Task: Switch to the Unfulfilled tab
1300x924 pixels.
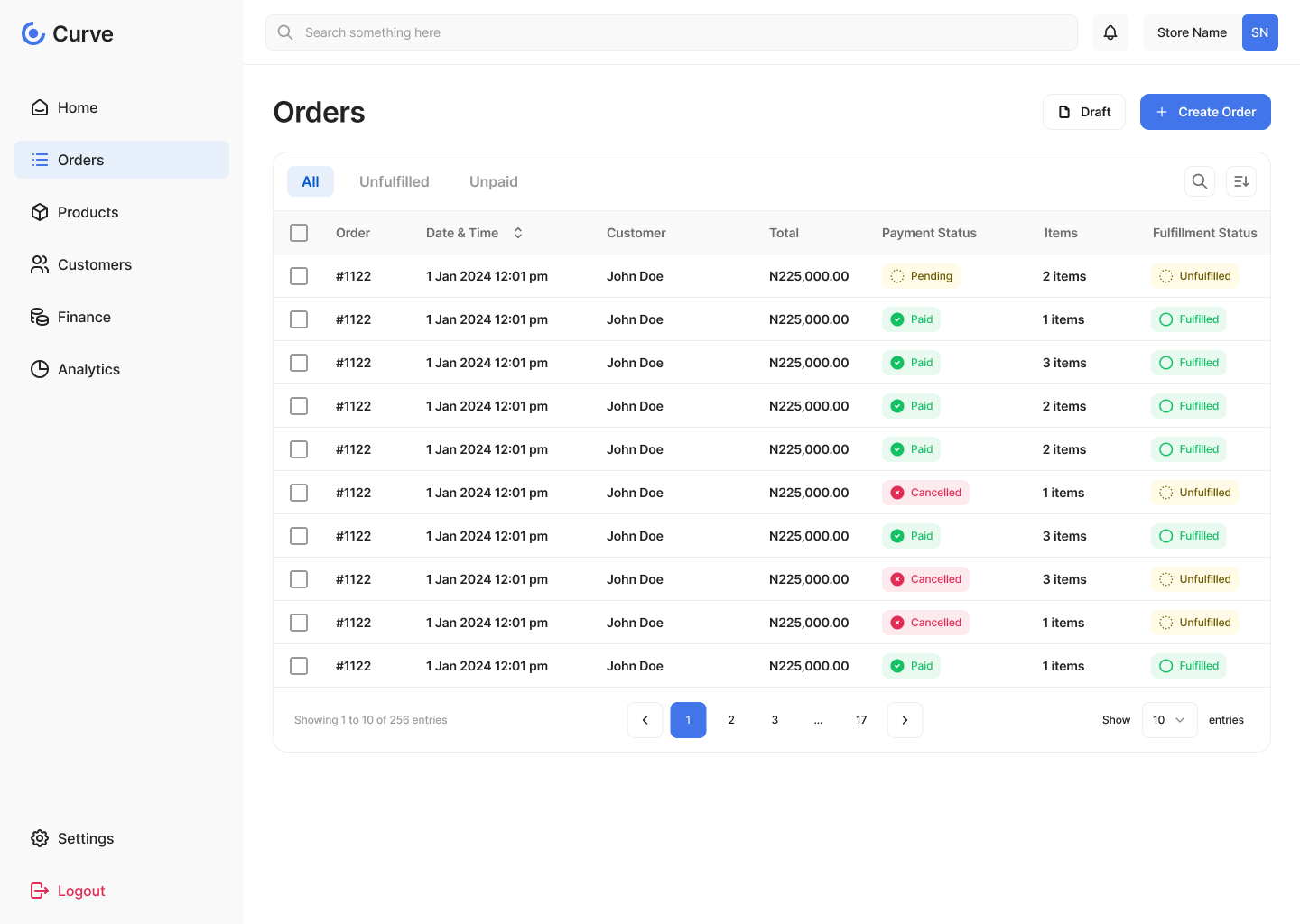Action: tap(395, 181)
